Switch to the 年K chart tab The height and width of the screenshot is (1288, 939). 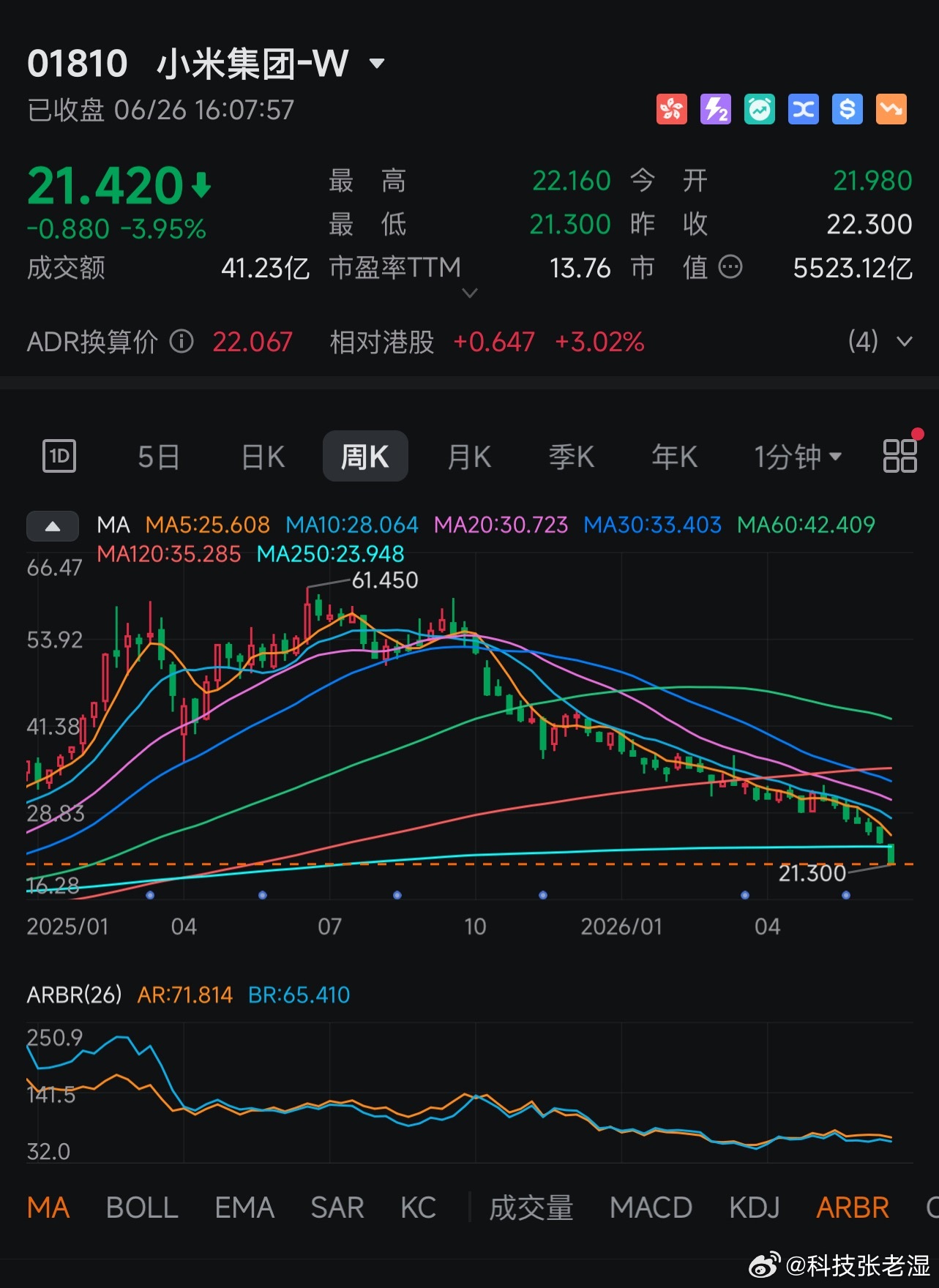(x=674, y=457)
